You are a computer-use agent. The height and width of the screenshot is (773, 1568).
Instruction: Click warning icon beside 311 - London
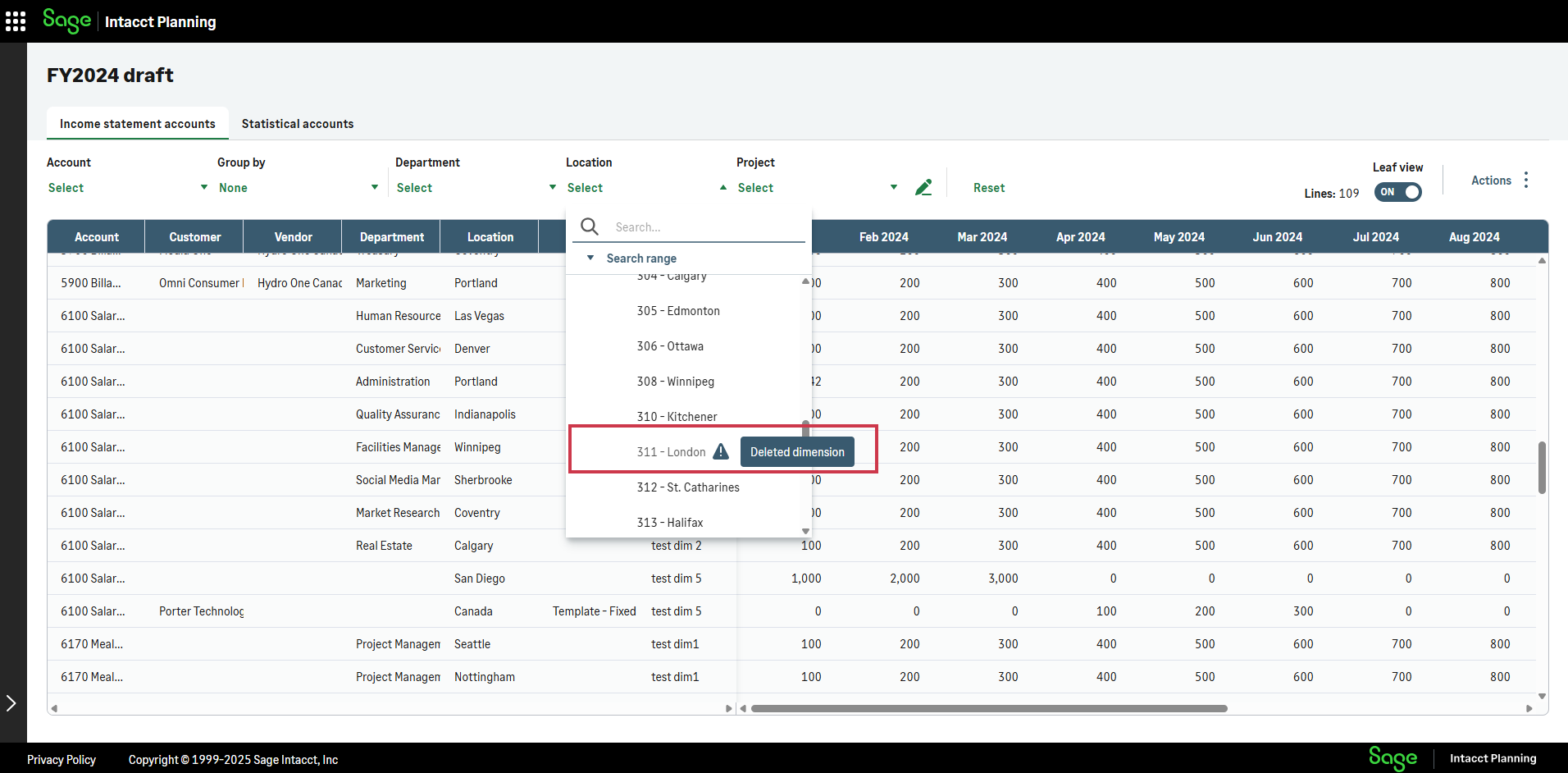[x=720, y=451]
